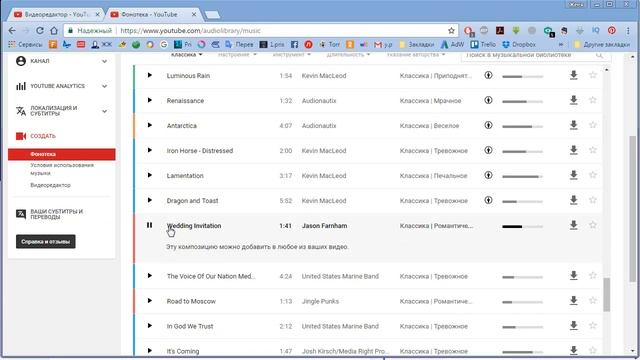Star Iron Horse - Distressed track
Image resolution: width=640 pixels, height=360 pixels.
coord(593,150)
